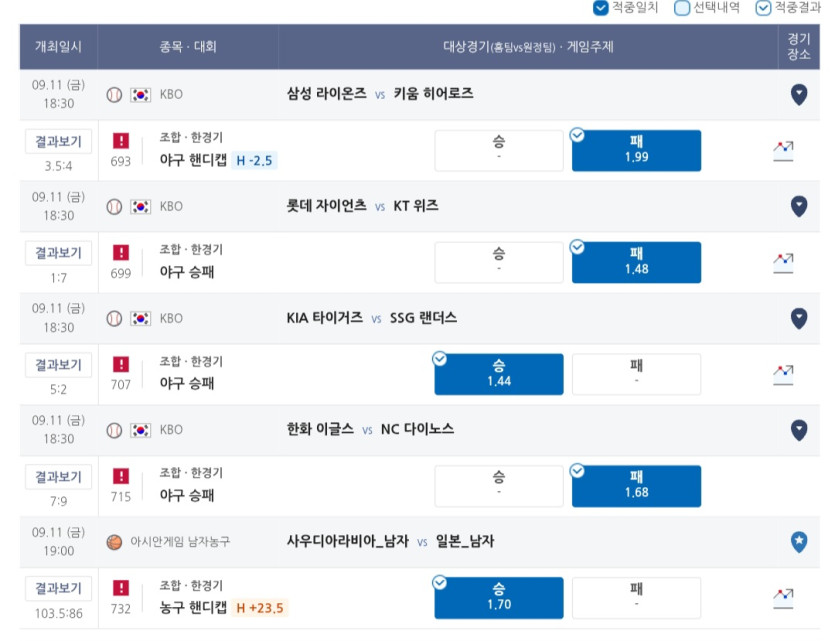Click 결과보기 for the 3.5:4 result
Image resolution: width=835 pixels, height=641 pixels.
[59, 142]
